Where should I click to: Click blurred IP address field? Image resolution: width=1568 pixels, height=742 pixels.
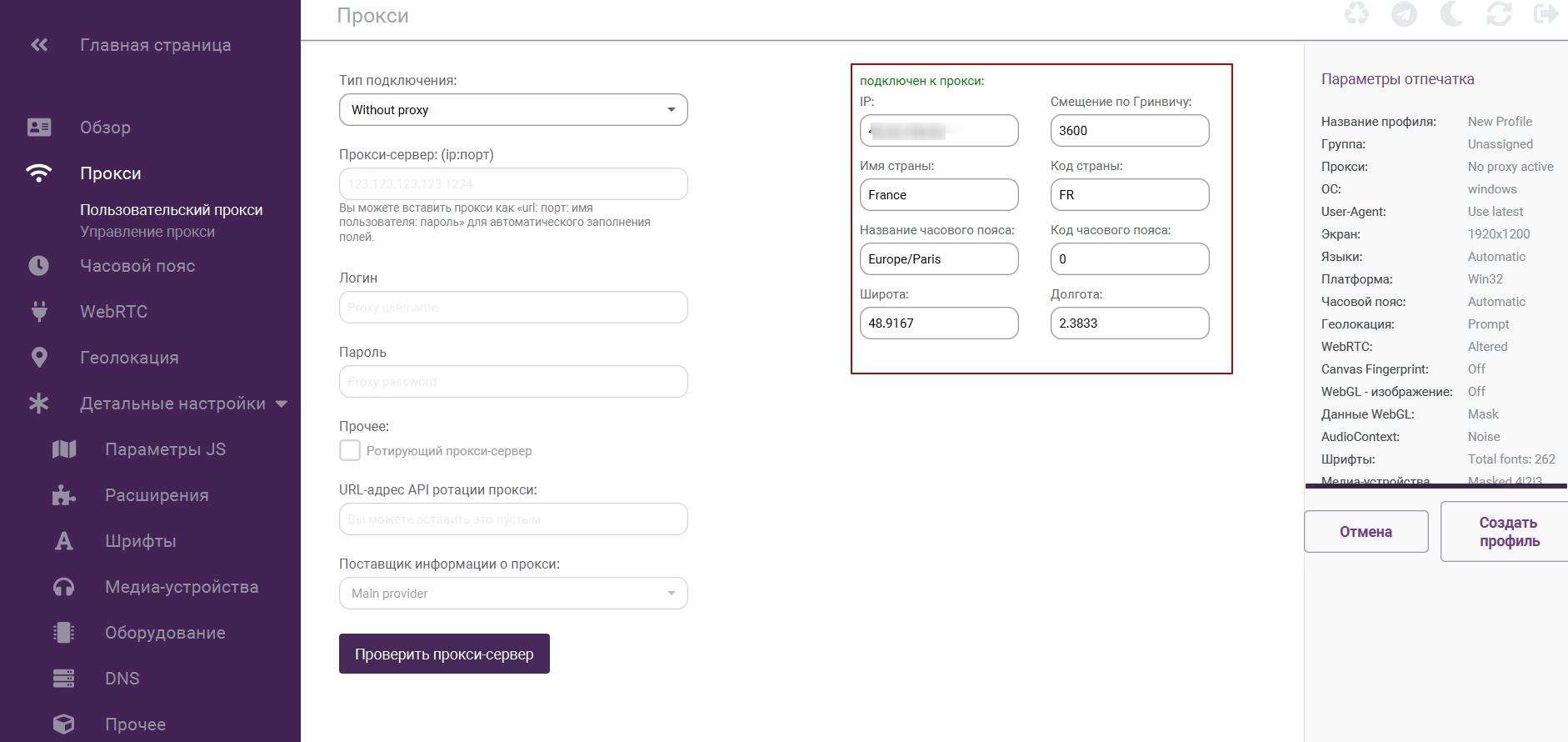click(x=939, y=131)
